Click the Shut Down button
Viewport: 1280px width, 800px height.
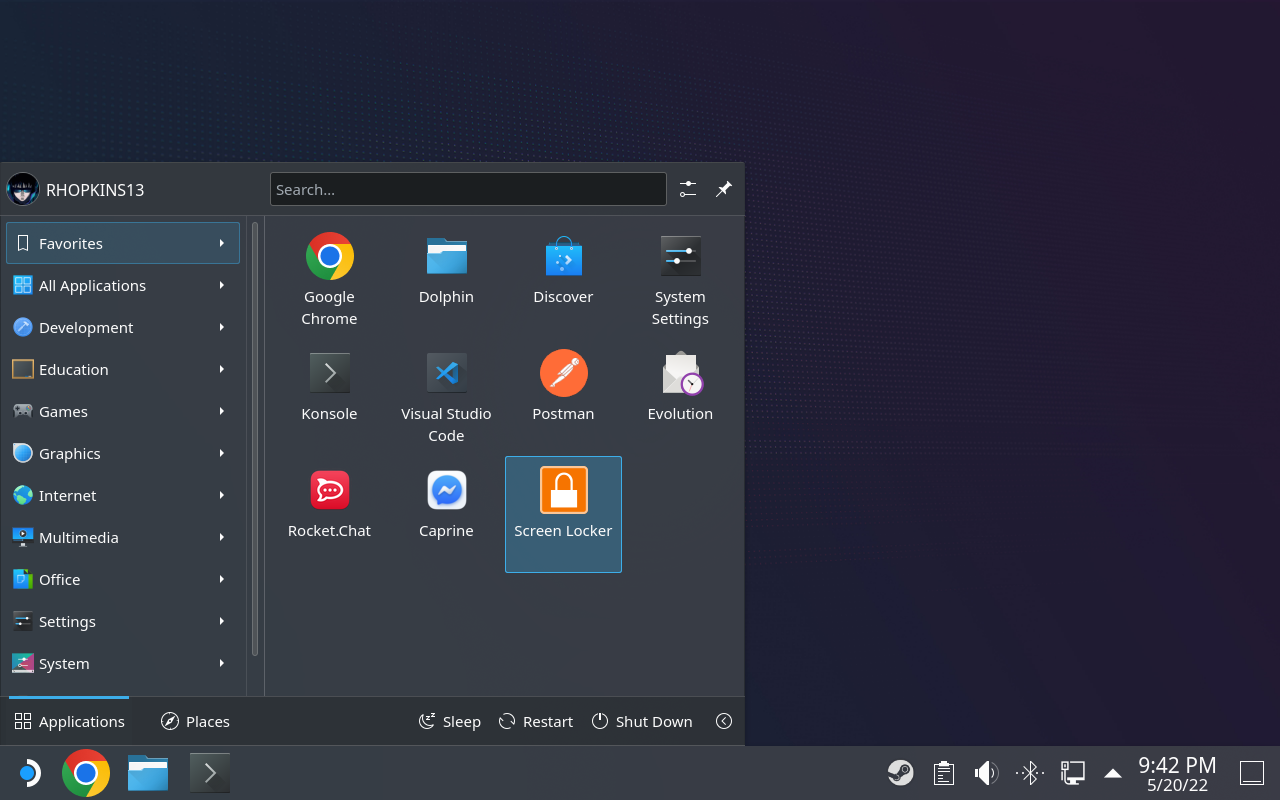[642, 721]
